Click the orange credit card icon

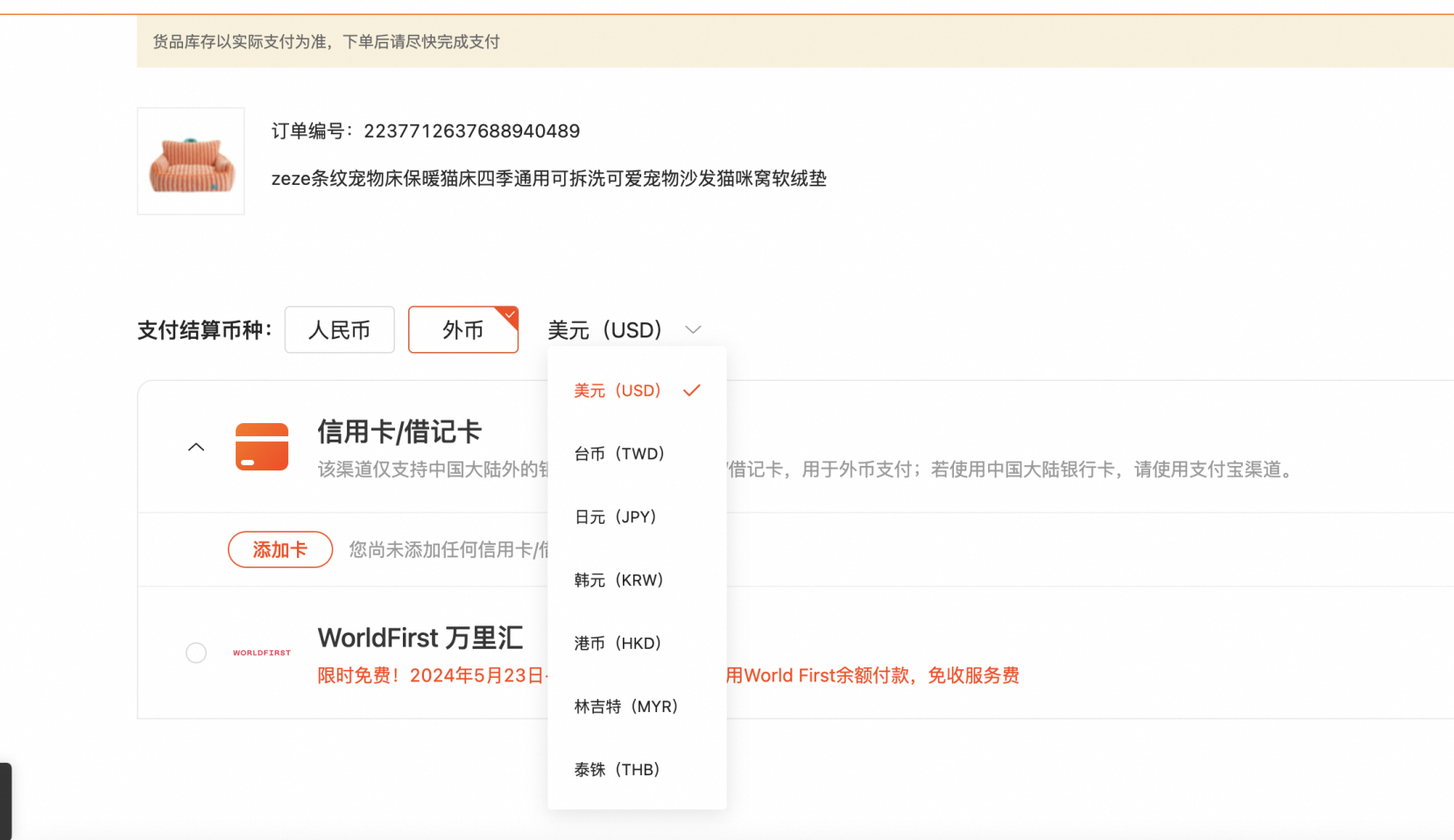262,447
